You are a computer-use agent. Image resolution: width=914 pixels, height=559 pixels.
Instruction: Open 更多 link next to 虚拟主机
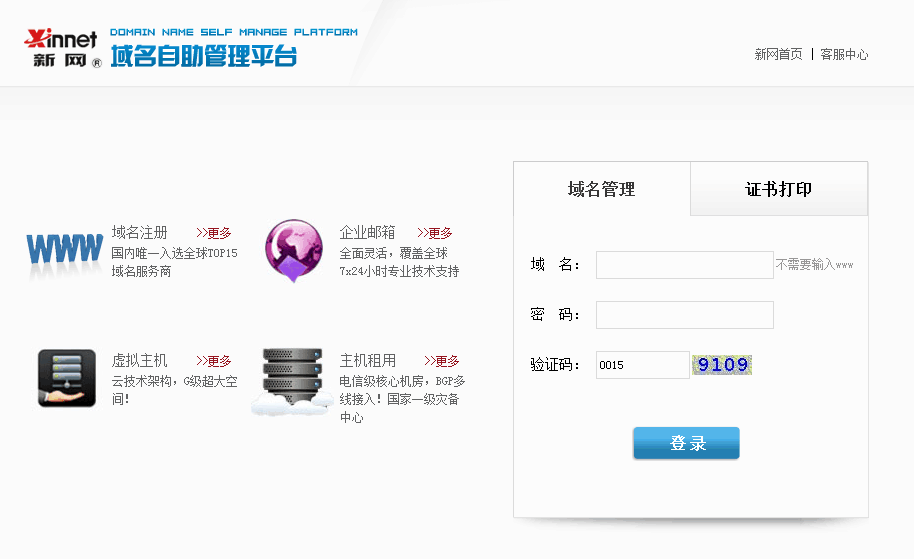214,361
